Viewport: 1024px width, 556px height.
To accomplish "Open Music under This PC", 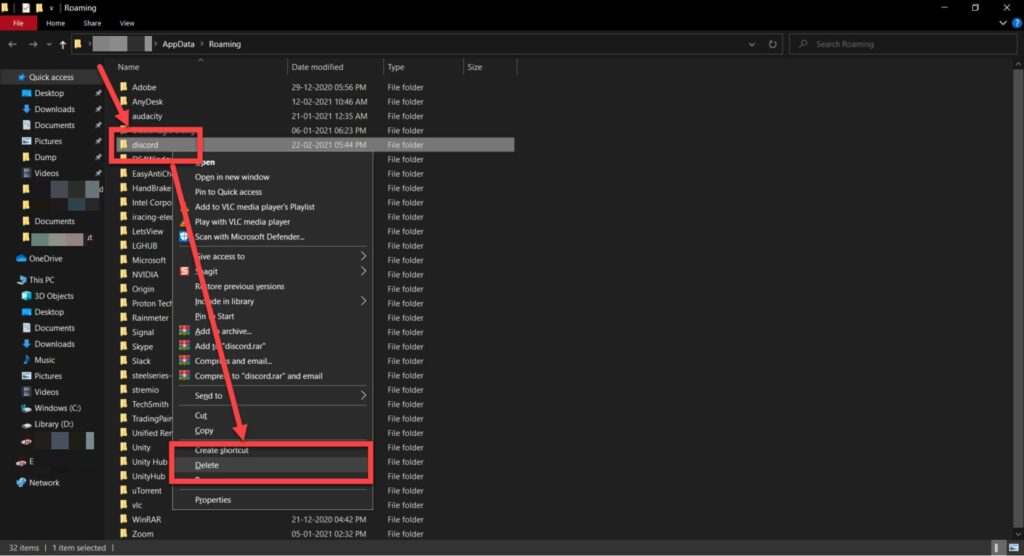I will click(x=44, y=360).
